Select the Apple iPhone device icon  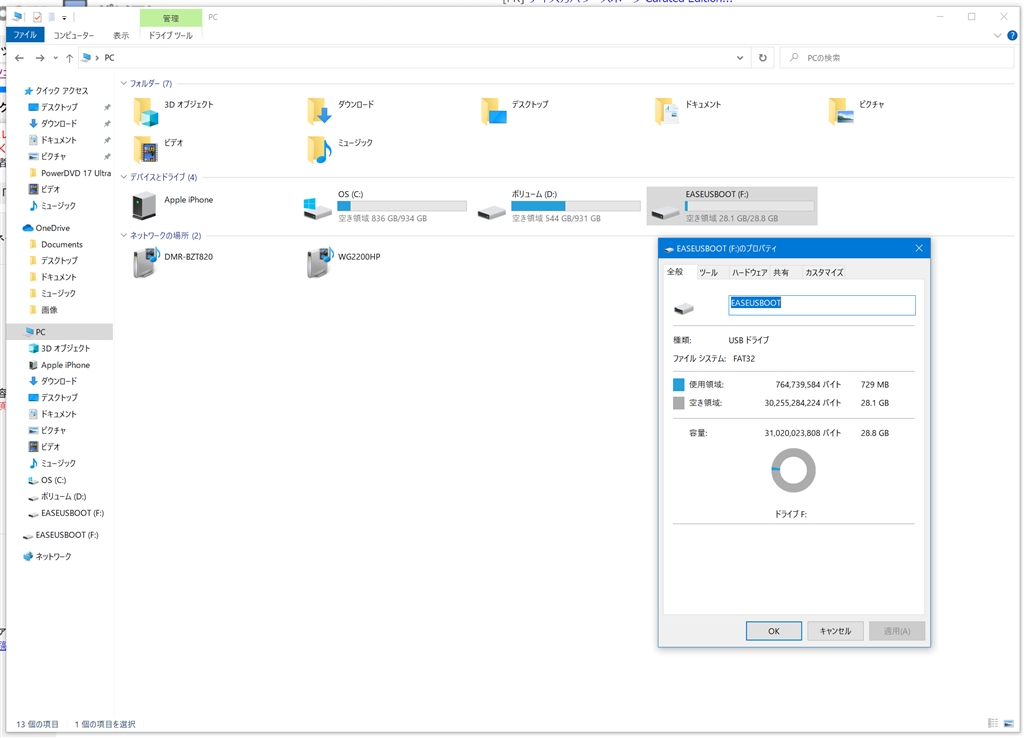click(x=144, y=206)
